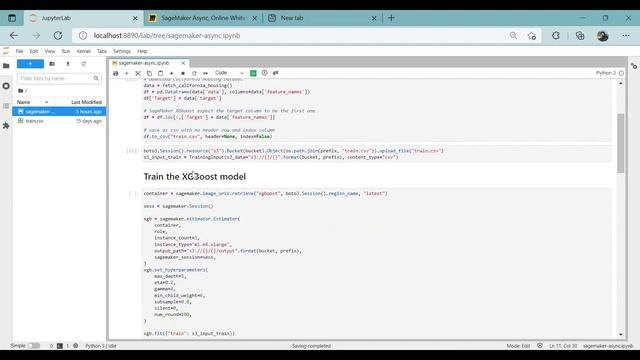640x360 pixels.
Task: Click the last notebook toolbar icon right of the clock
Action: coord(276,73)
